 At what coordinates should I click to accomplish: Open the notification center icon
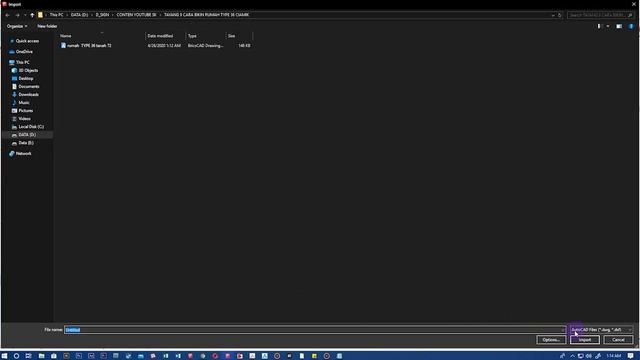[x=631, y=356]
